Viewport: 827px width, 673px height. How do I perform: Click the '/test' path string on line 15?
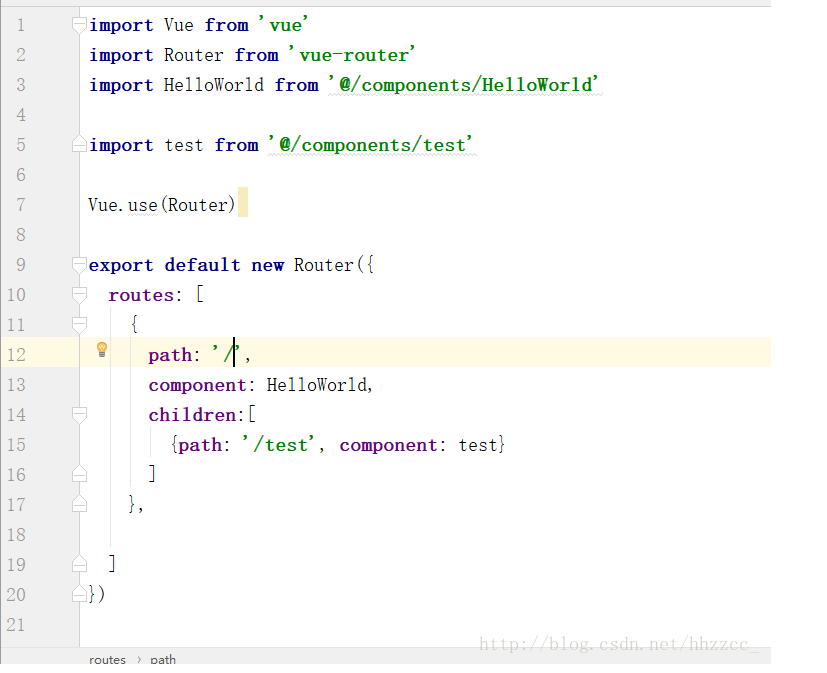(279, 445)
